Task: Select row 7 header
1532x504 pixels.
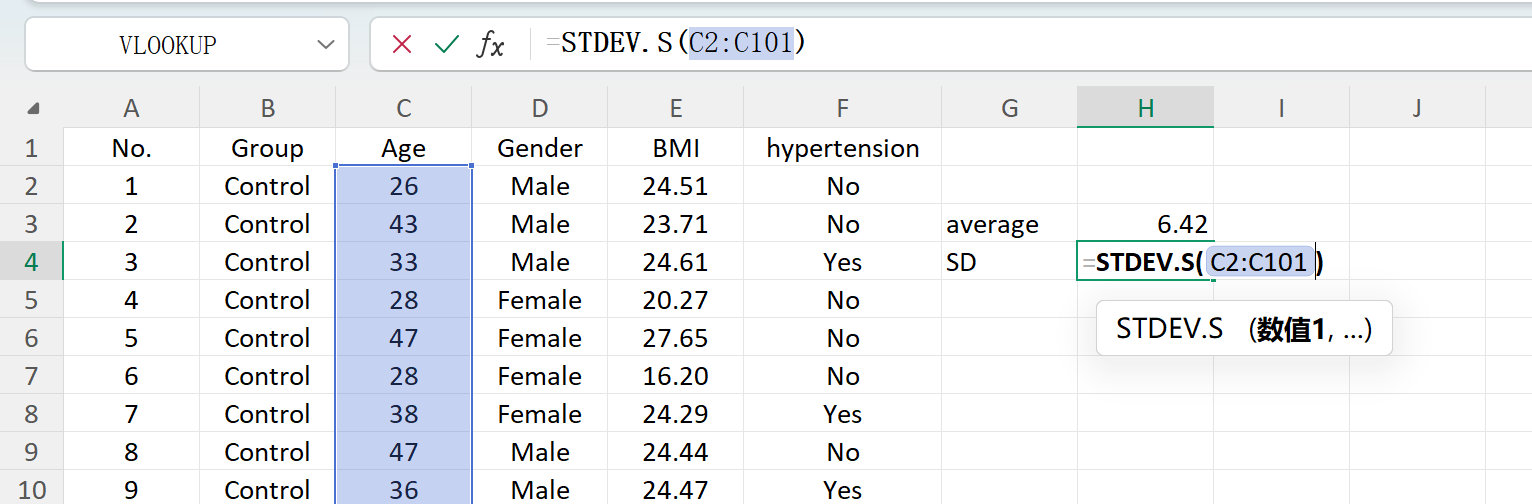Action: click(x=31, y=376)
